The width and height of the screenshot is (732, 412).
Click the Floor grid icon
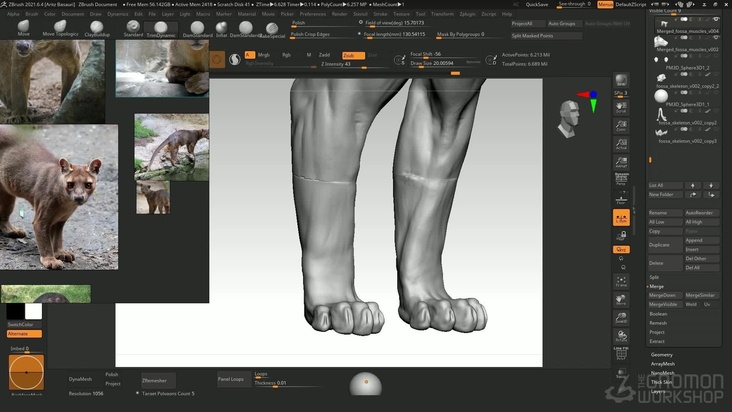pyautogui.click(x=621, y=199)
